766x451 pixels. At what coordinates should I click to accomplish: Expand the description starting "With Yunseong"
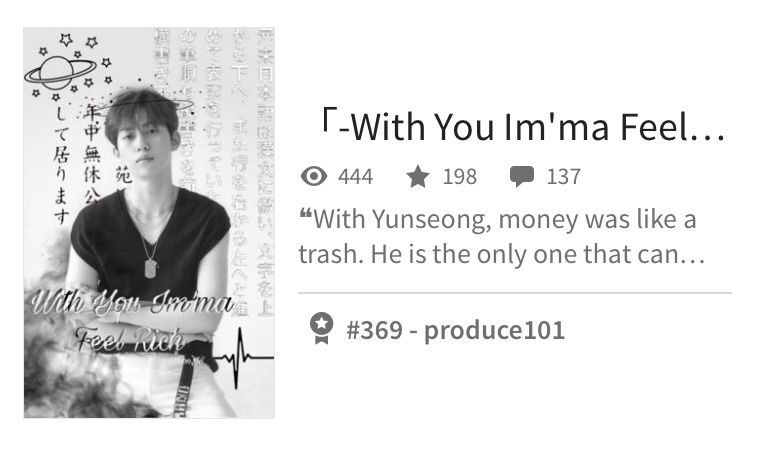pos(502,236)
